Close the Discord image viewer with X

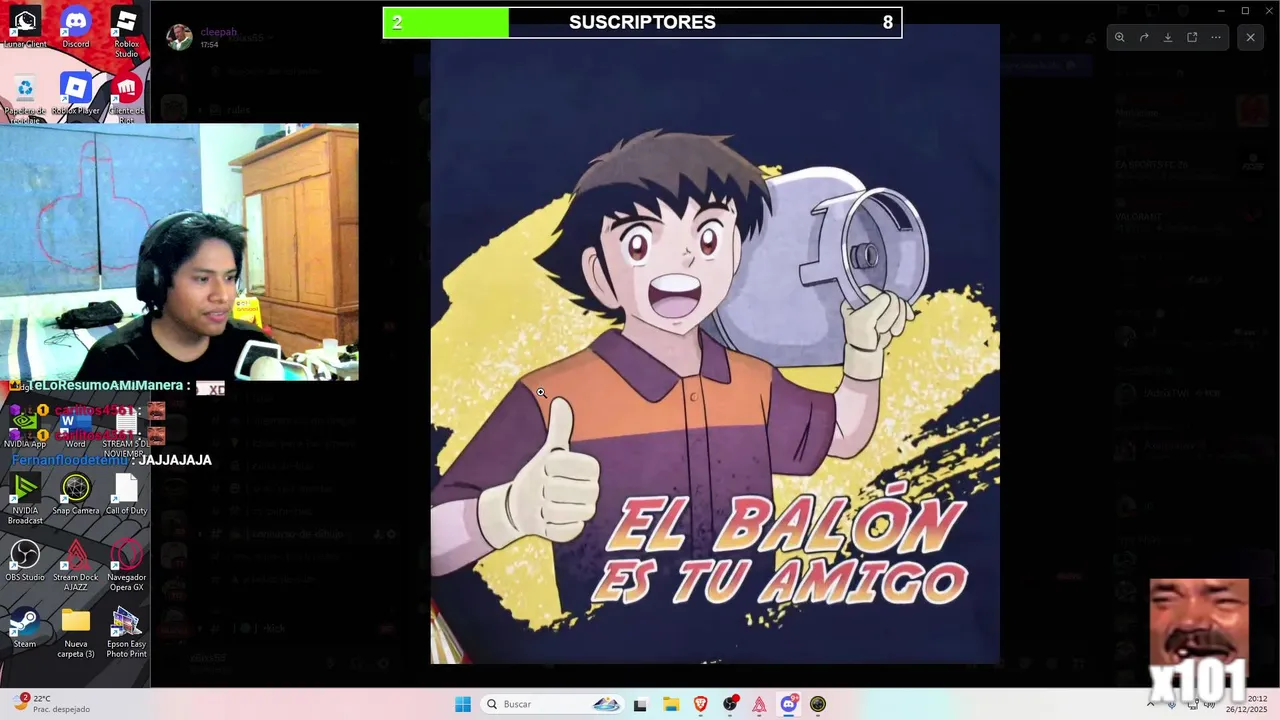[1250, 37]
